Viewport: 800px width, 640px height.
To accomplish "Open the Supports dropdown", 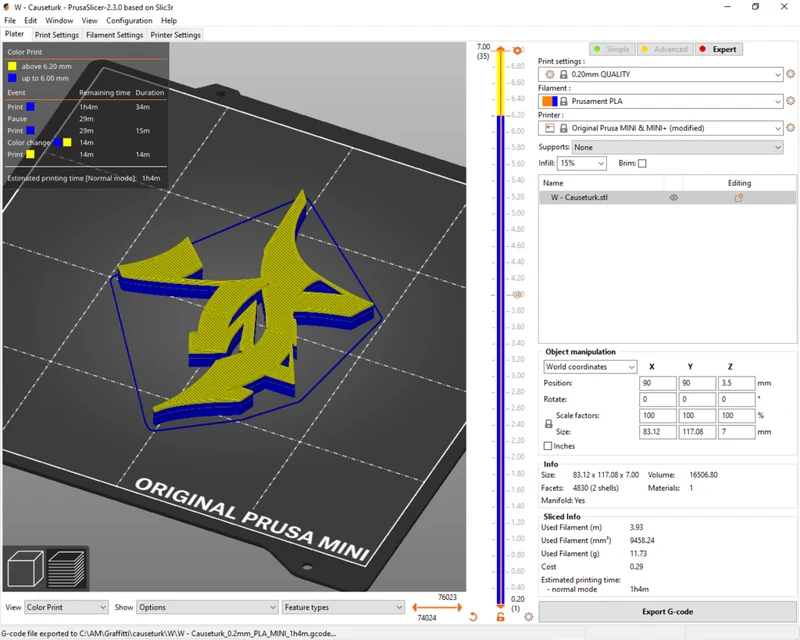I will pyautogui.click(x=678, y=147).
